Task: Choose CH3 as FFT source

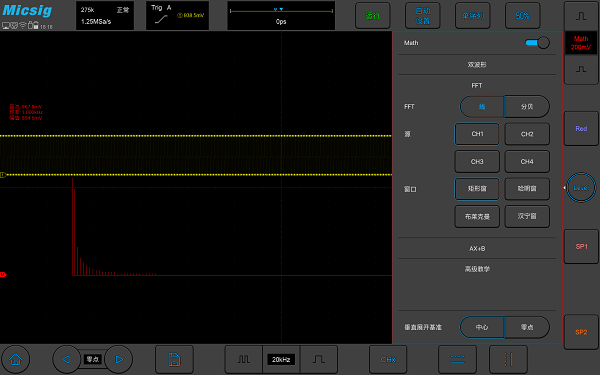Action: click(x=477, y=161)
